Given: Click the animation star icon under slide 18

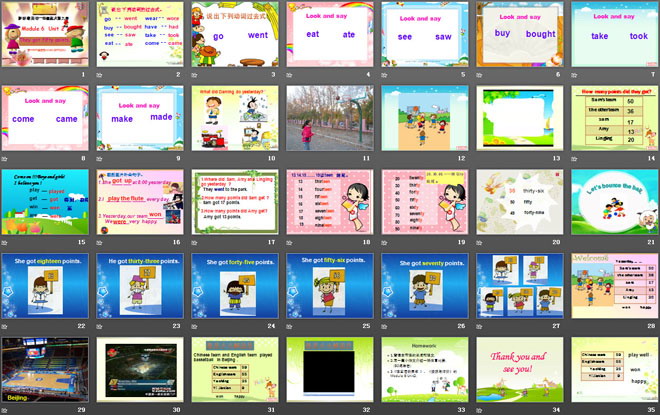Looking at the screenshot, I should click(x=289, y=242).
